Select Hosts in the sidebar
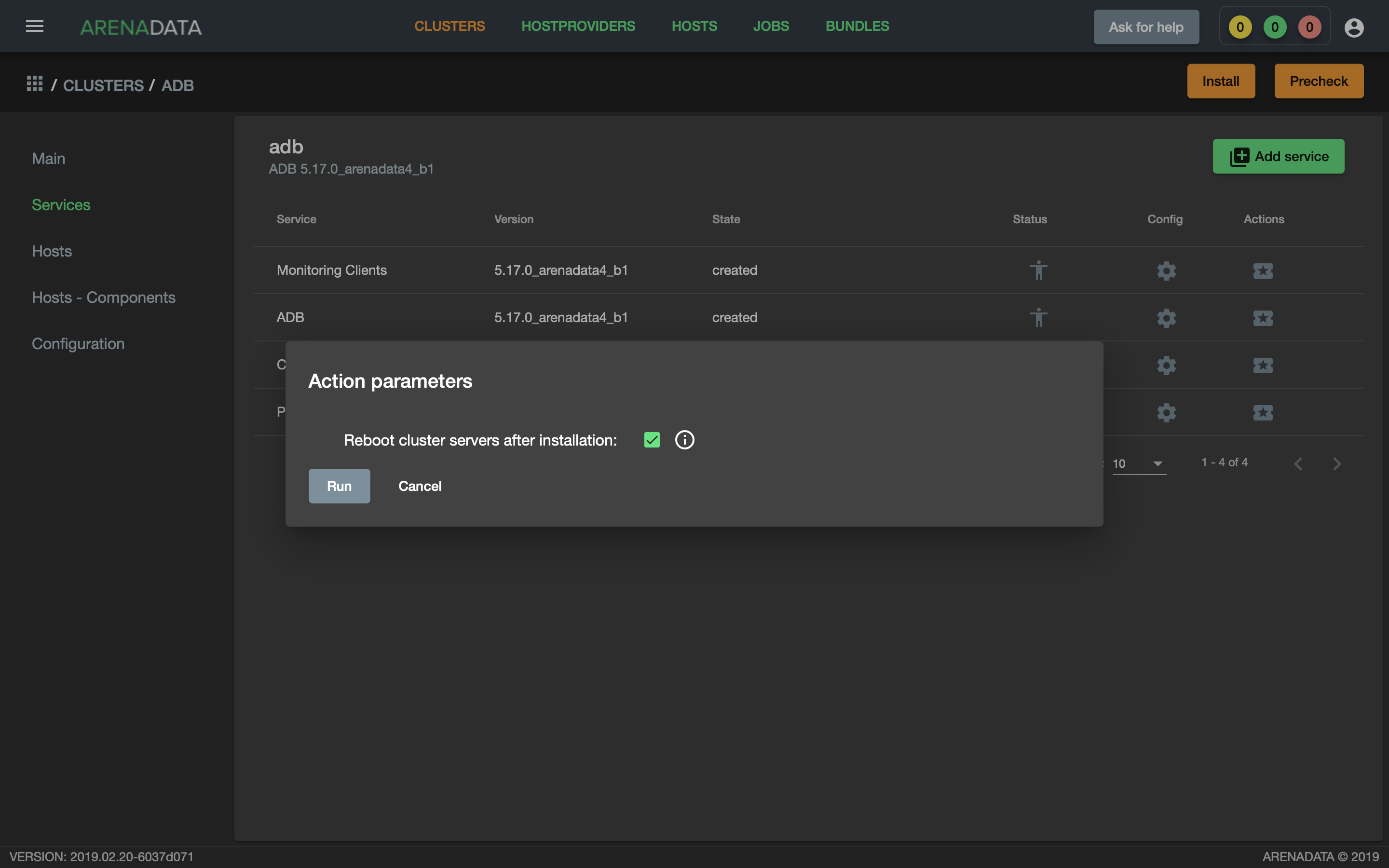Viewport: 1389px width, 868px height. [x=52, y=251]
